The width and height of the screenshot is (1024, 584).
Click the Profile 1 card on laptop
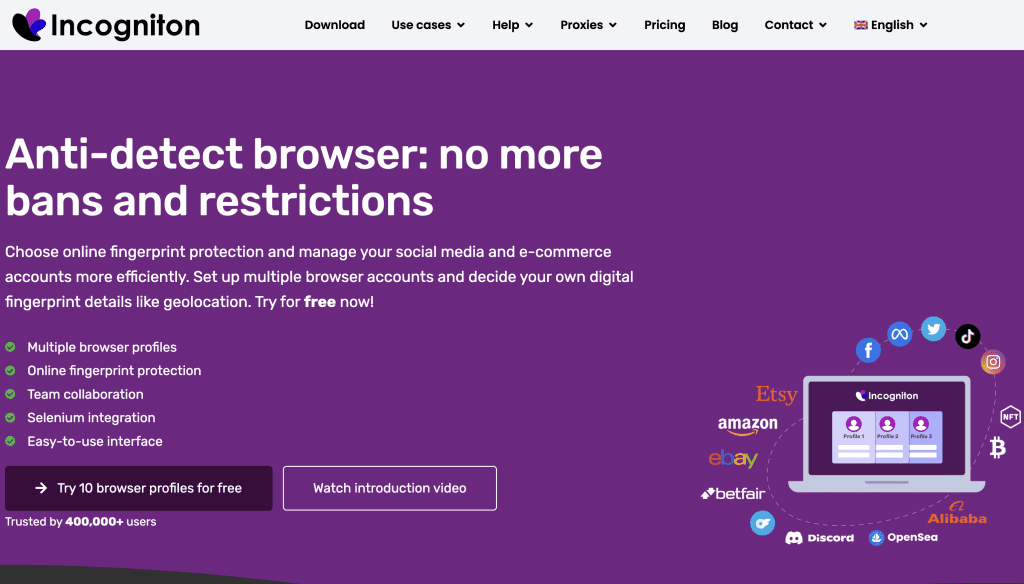point(853,436)
